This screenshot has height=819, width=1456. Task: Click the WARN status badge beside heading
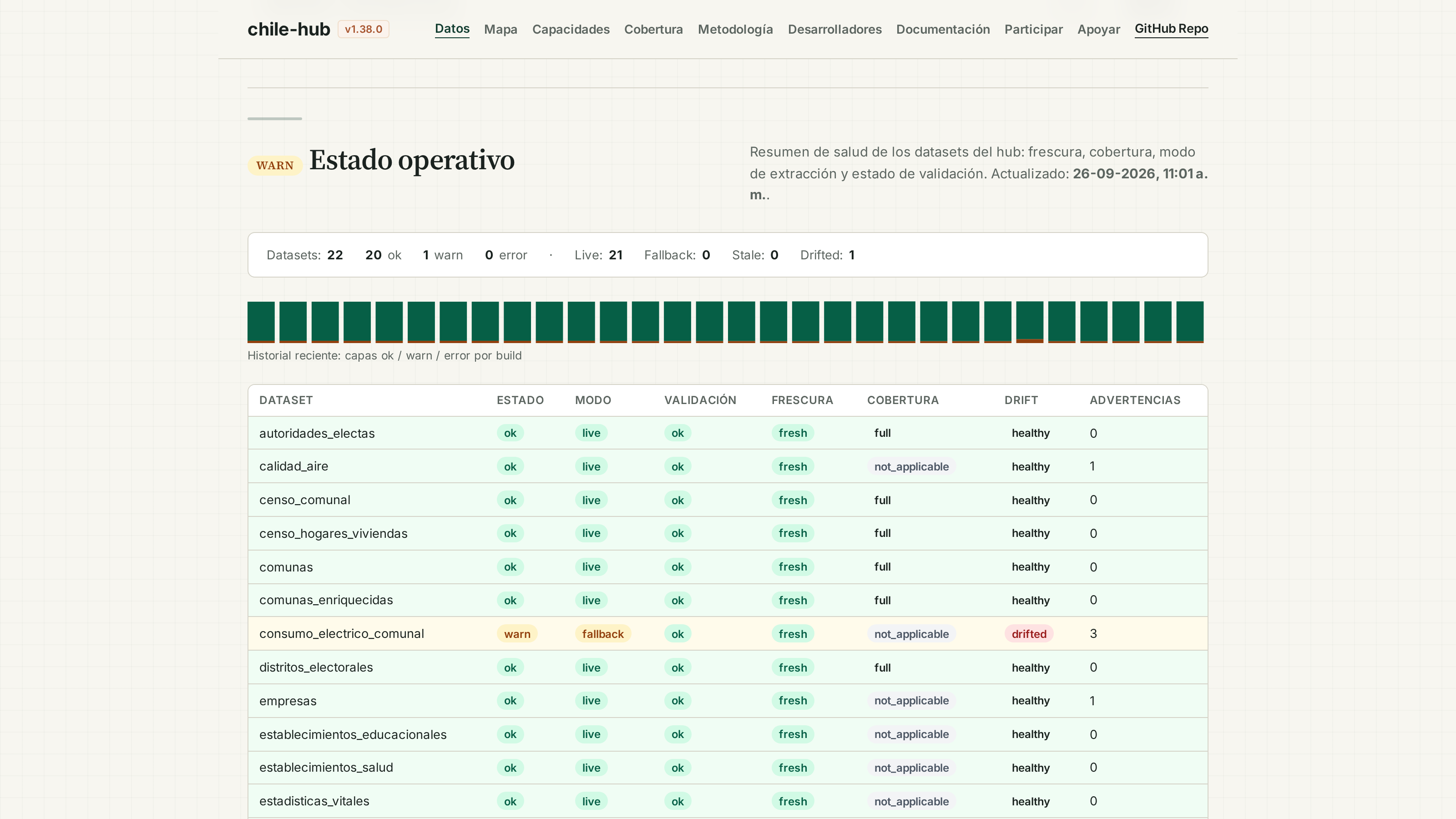point(275,166)
